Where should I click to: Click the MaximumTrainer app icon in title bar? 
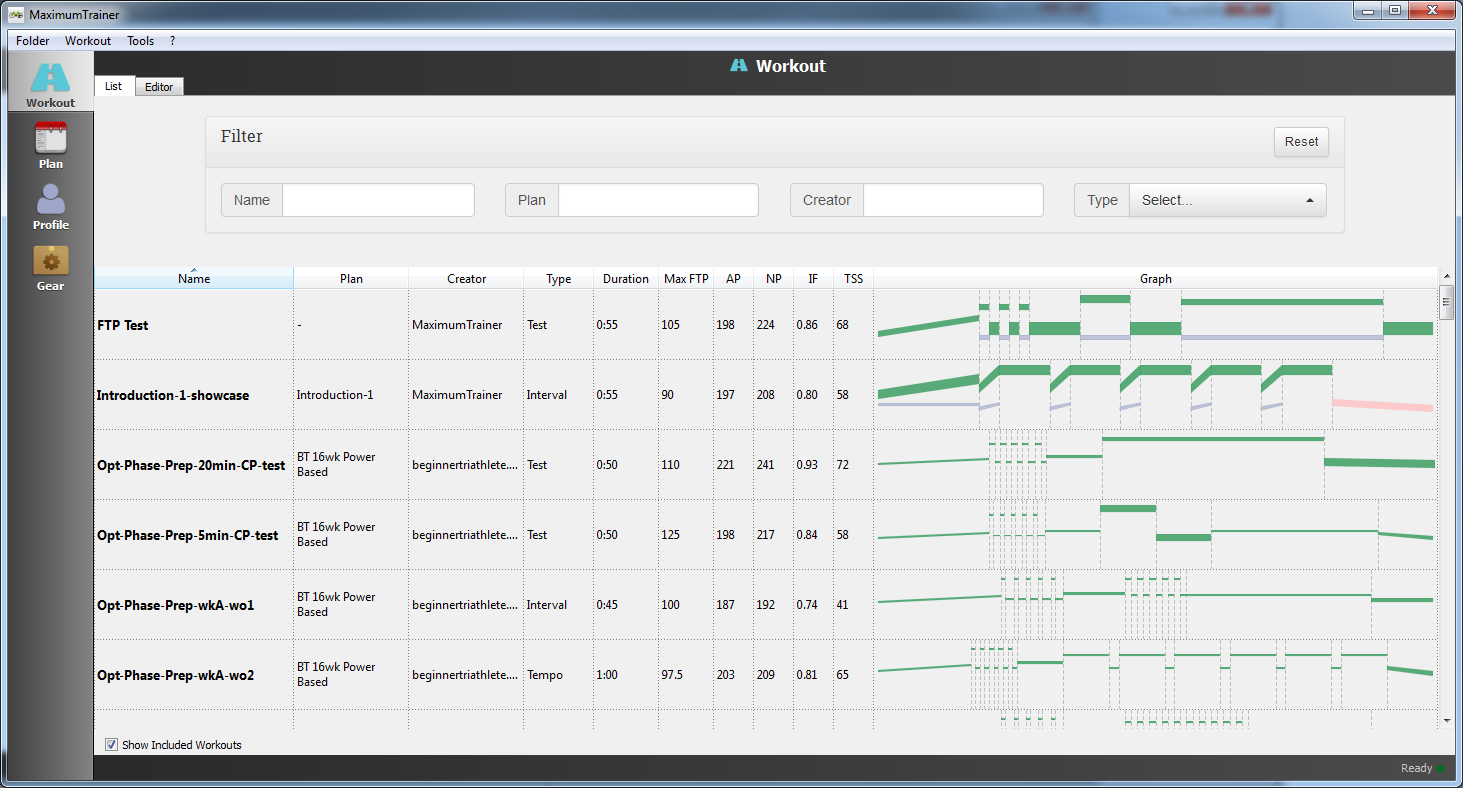[16, 13]
